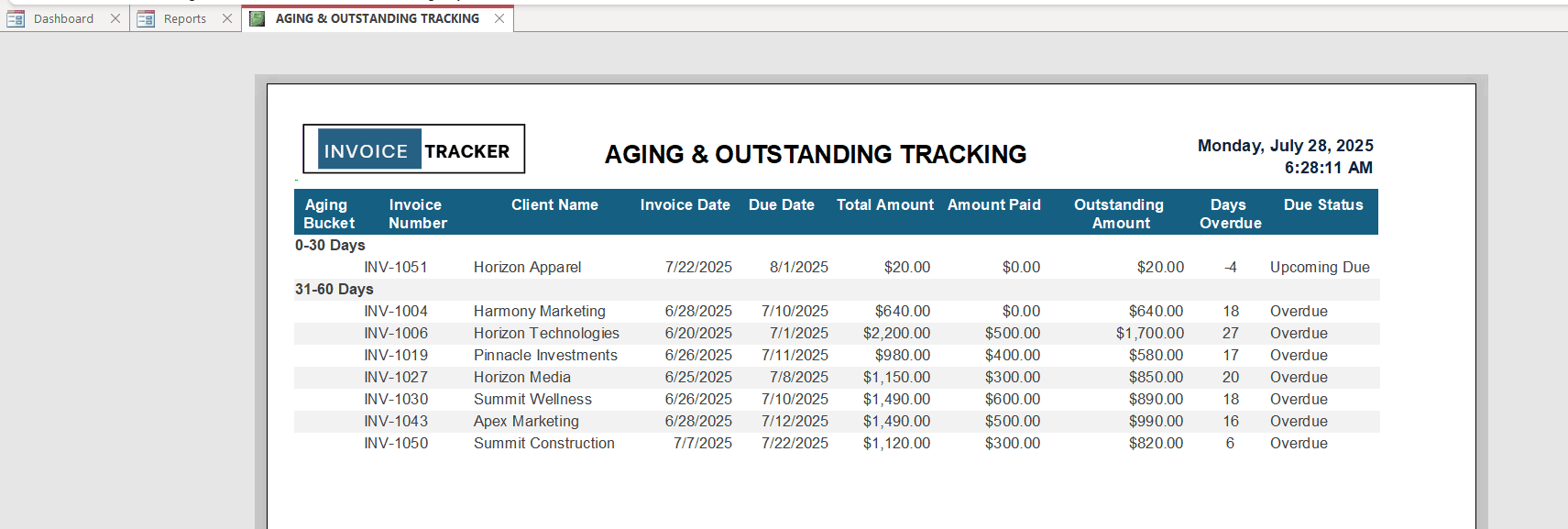The width and height of the screenshot is (1568, 529).
Task: Close the Dashboard tab
Action: (115, 18)
